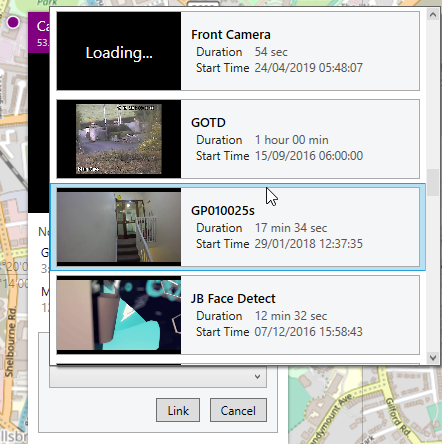Select the GOTD video title
Image resolution: width=442 pixels, height=444 pixels.
pyautogui.click(x=208, y=123)
